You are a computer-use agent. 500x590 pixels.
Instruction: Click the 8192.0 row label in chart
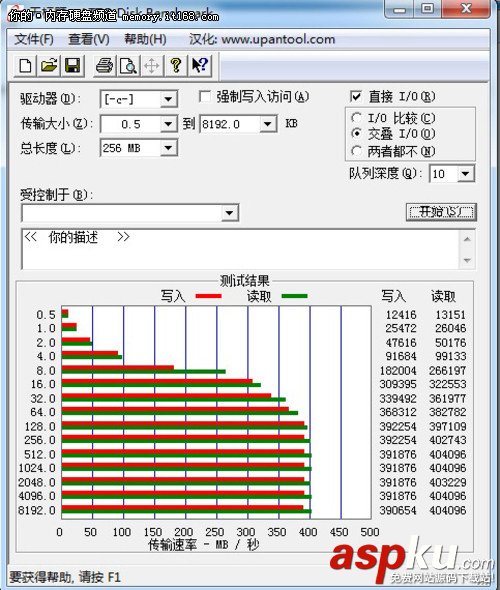37,510
